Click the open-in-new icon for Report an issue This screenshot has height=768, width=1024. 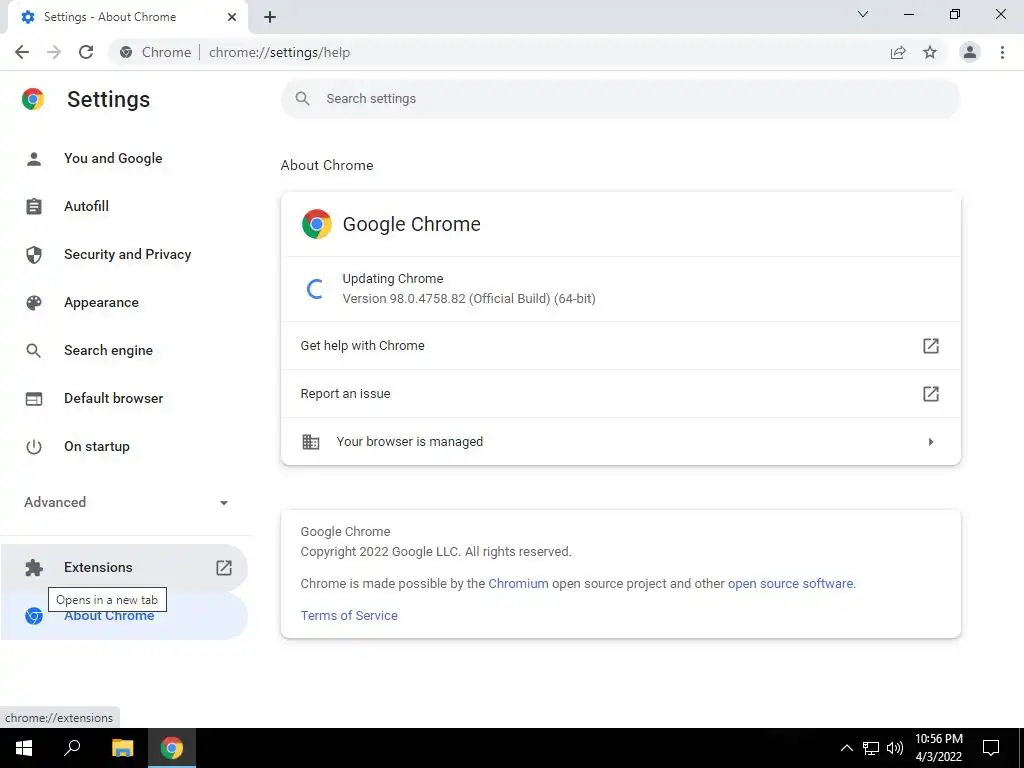[931, 394]
